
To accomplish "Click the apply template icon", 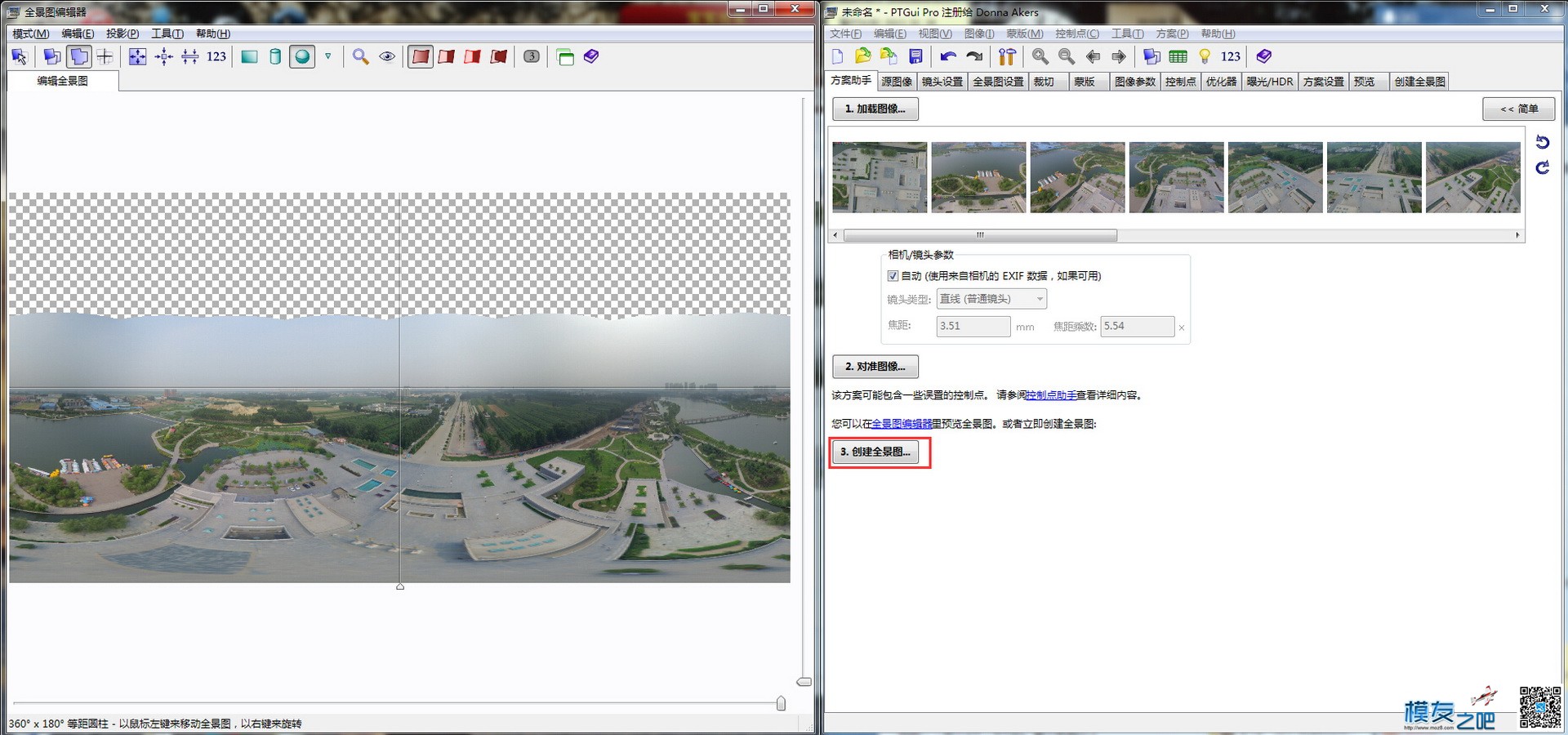I will [x=889, y=56].
